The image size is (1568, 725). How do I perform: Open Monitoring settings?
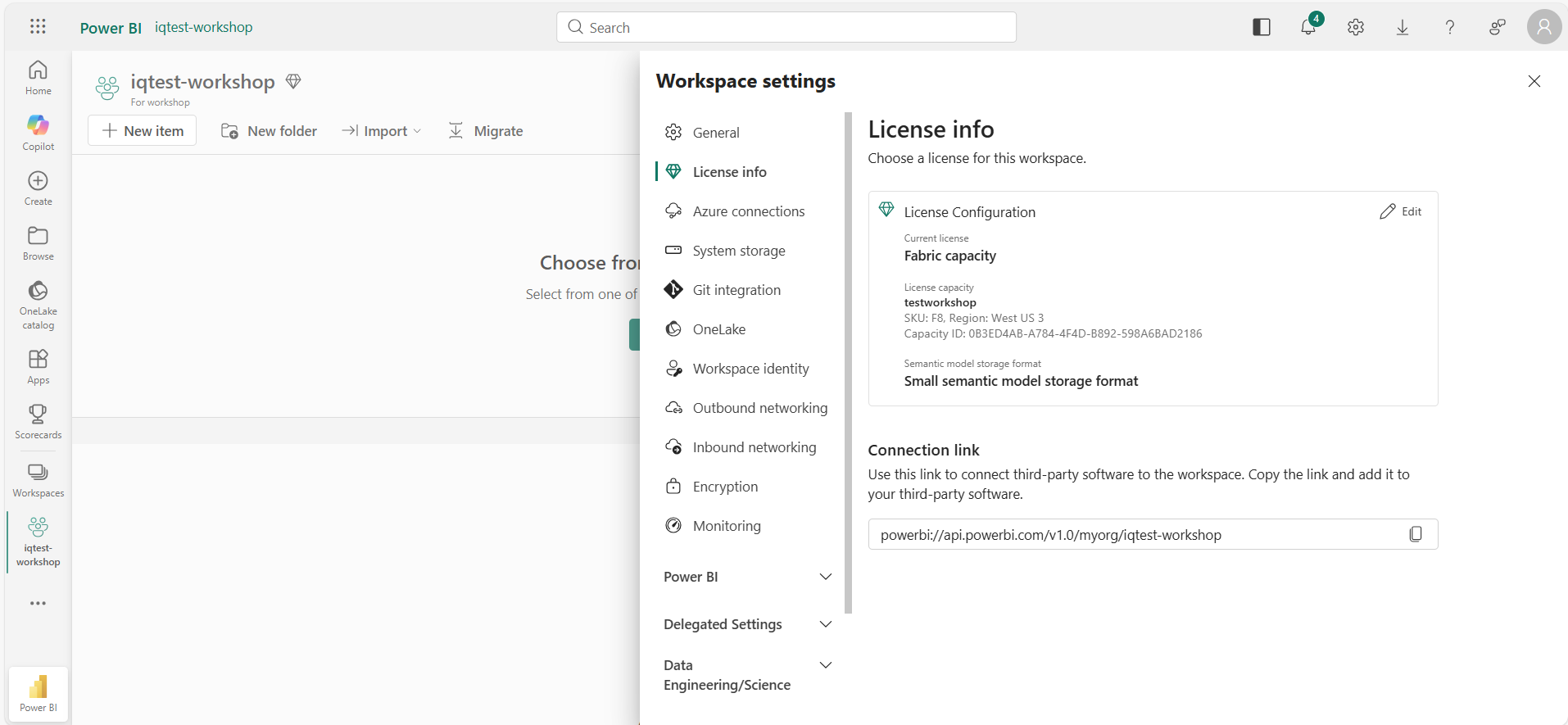pos(747,526)
